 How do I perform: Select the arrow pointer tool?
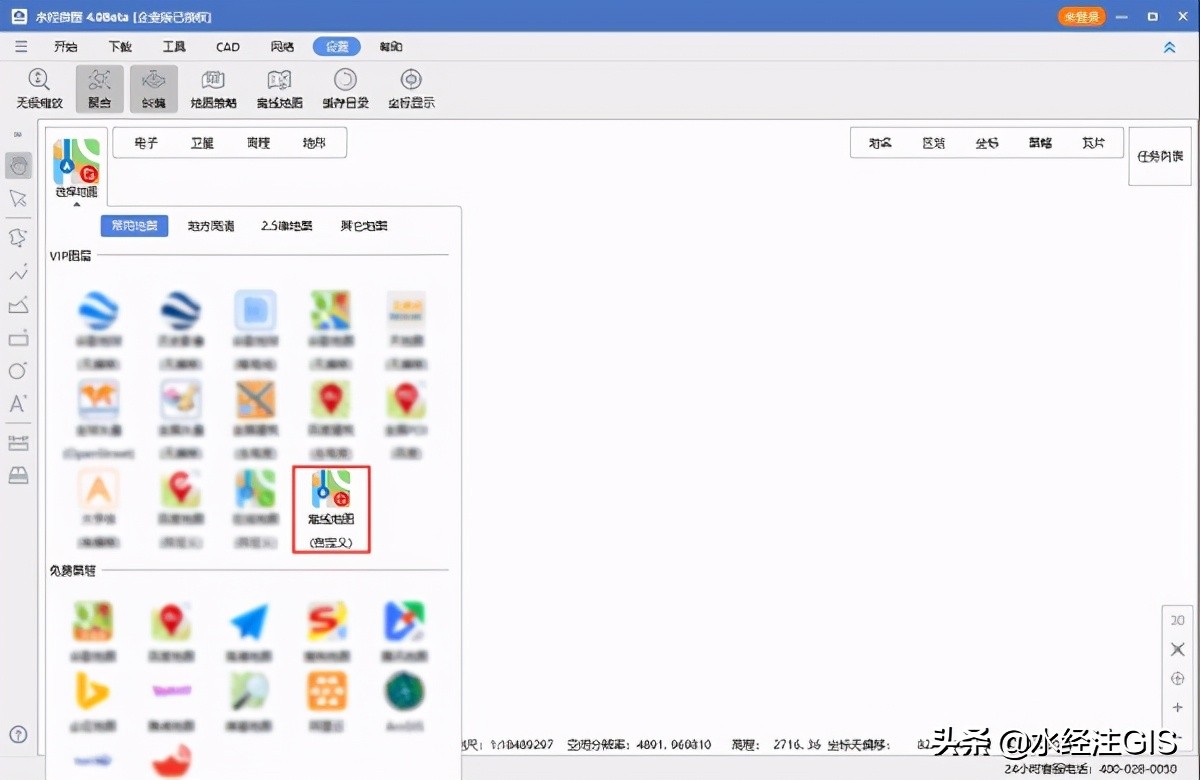tap(18, 198)
